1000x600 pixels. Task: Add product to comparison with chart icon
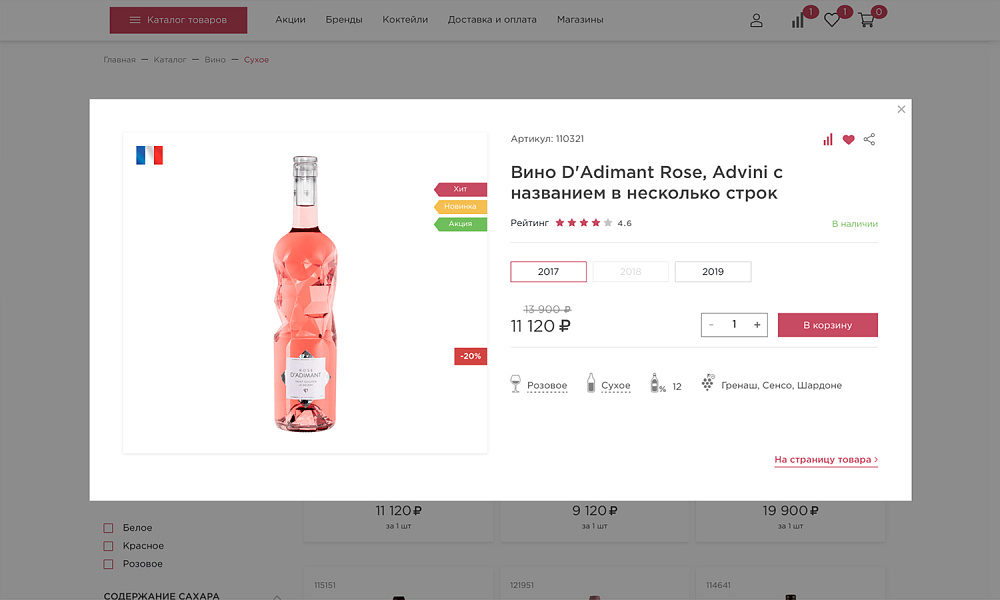[x=827, y=139]
